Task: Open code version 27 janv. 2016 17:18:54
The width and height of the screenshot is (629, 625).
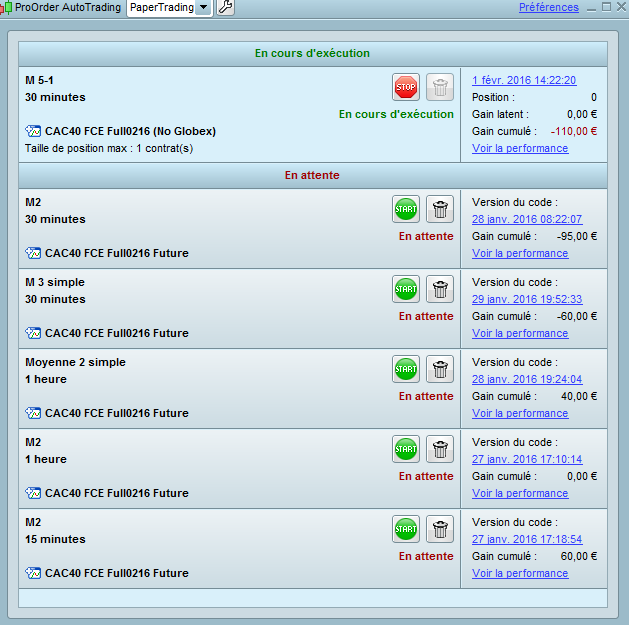Action: tap(527, 539)
